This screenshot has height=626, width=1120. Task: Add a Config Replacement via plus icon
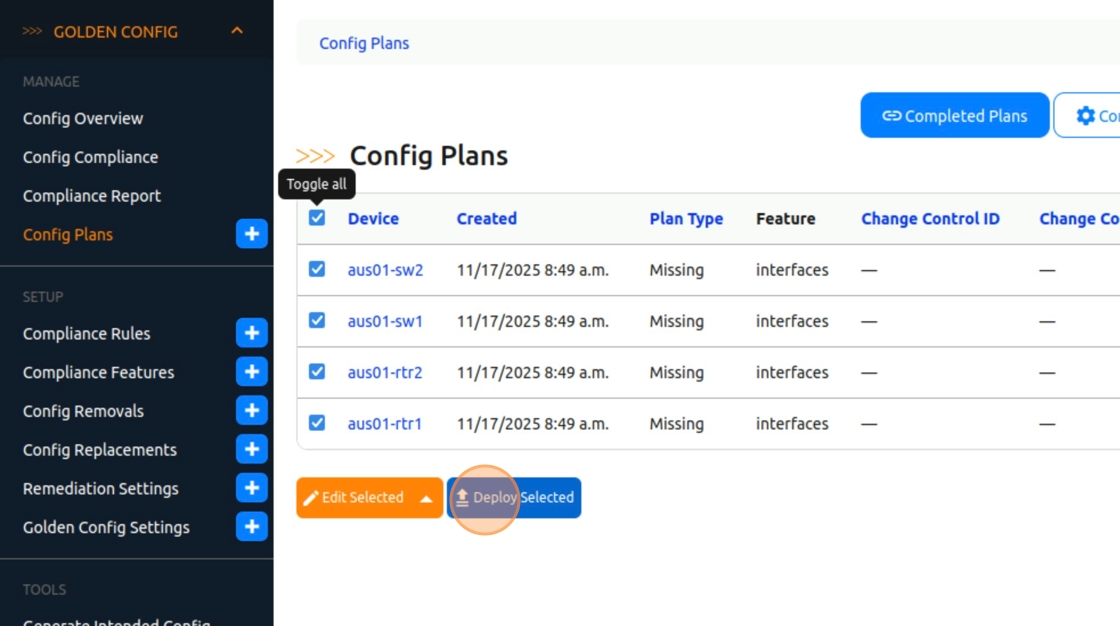coord(251,449)
